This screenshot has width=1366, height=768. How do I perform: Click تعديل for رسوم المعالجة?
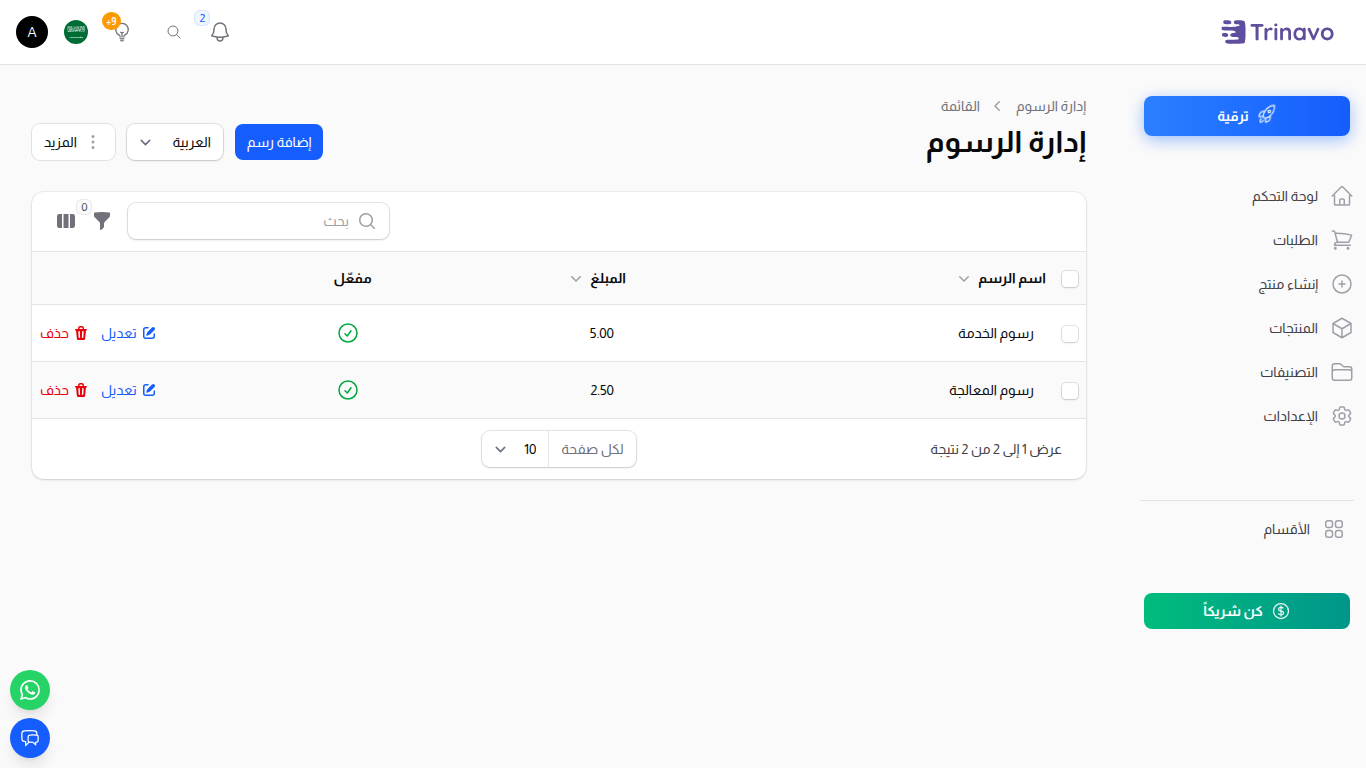pyautogui.click(x=128, y=390)
